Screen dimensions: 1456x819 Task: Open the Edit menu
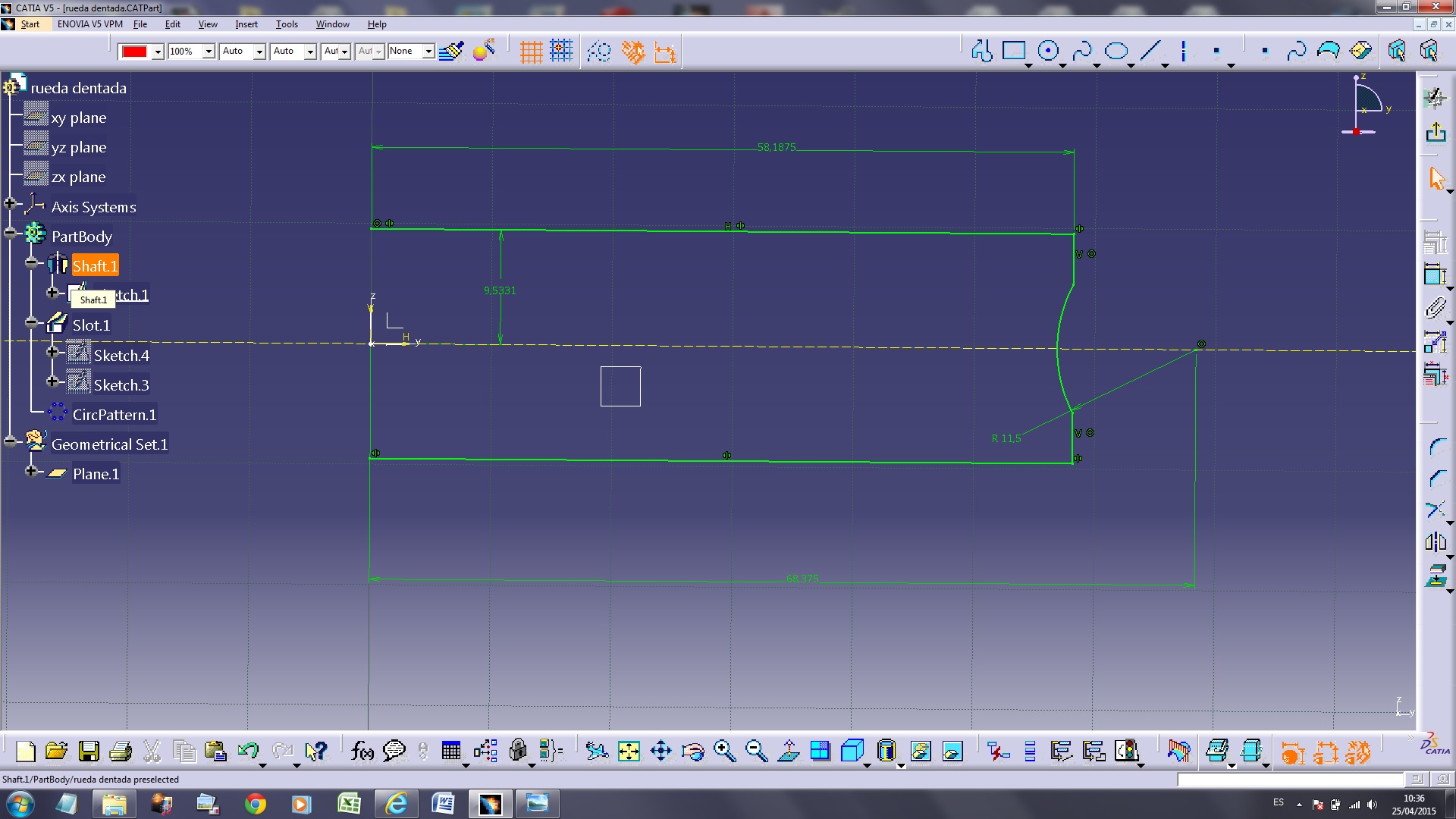pos(173,24)
